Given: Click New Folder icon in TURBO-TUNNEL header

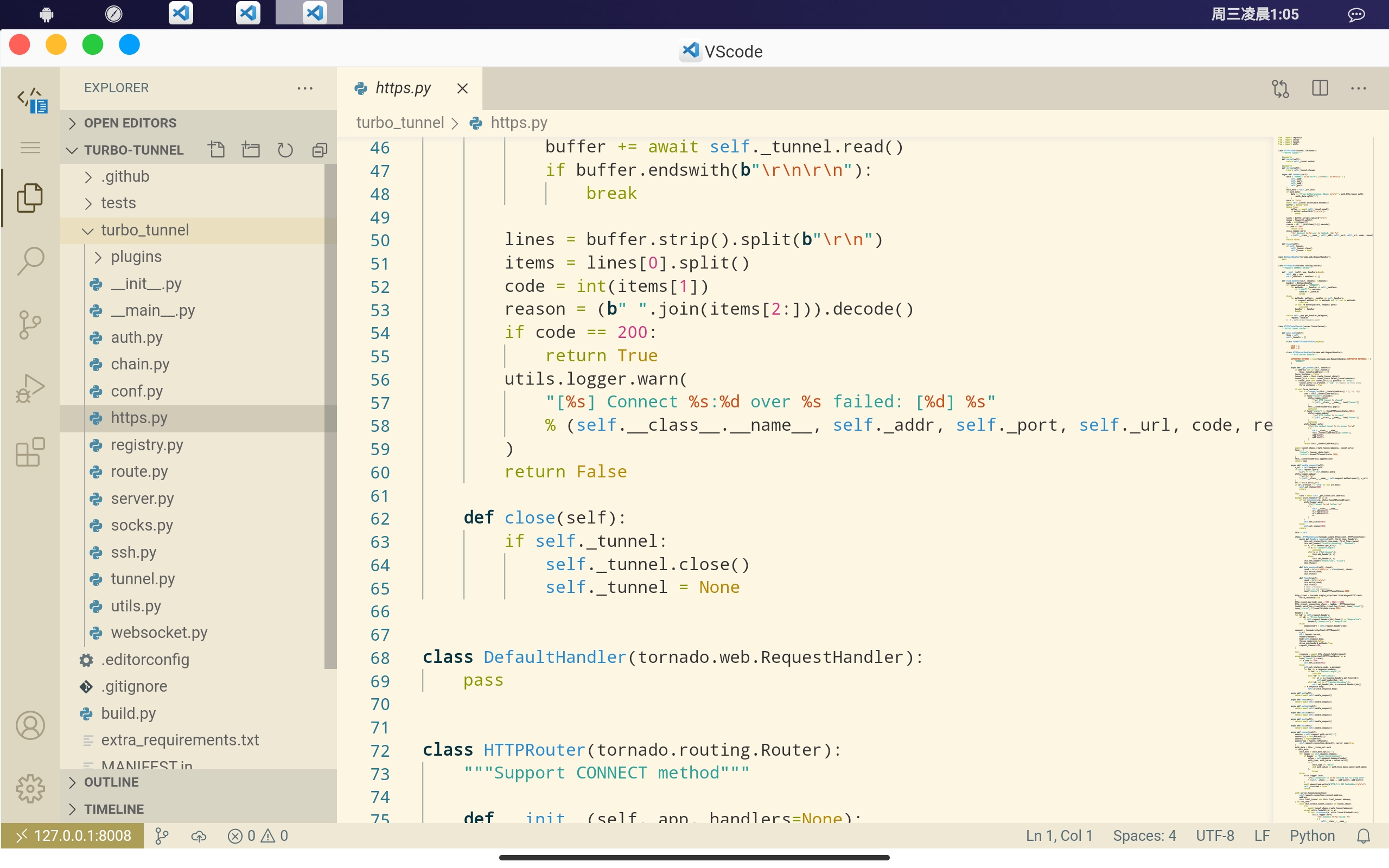Looking at the screenshot, I should point(251,150).
